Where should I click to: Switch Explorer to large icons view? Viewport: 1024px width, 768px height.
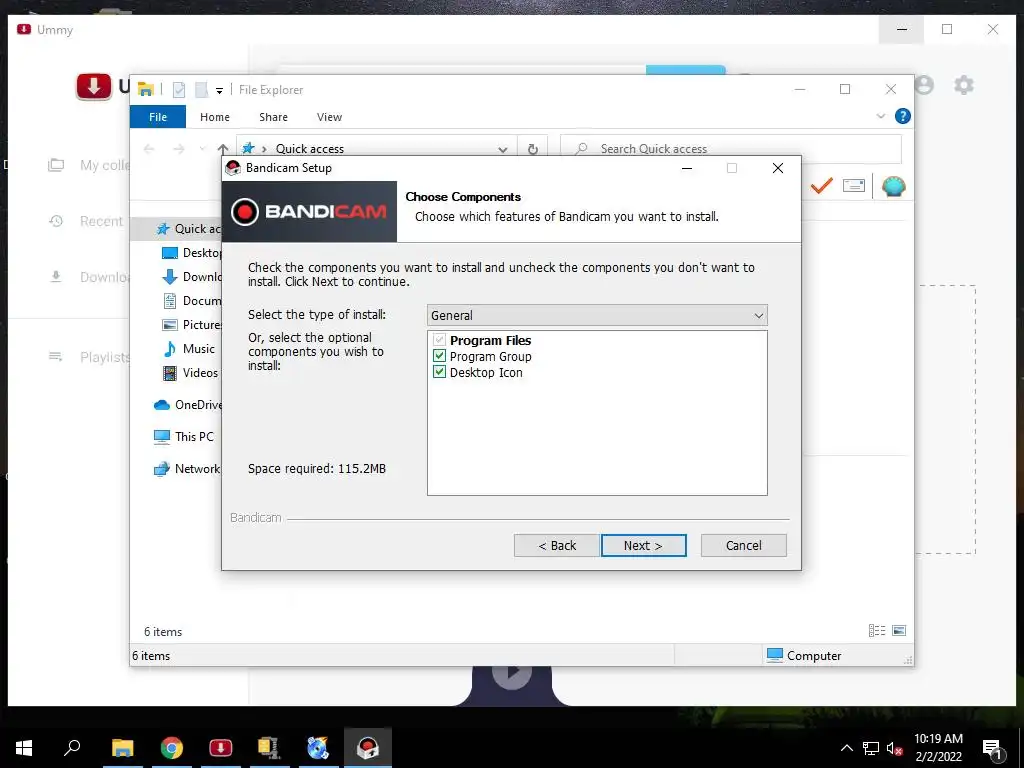click(x=899, y=630)
